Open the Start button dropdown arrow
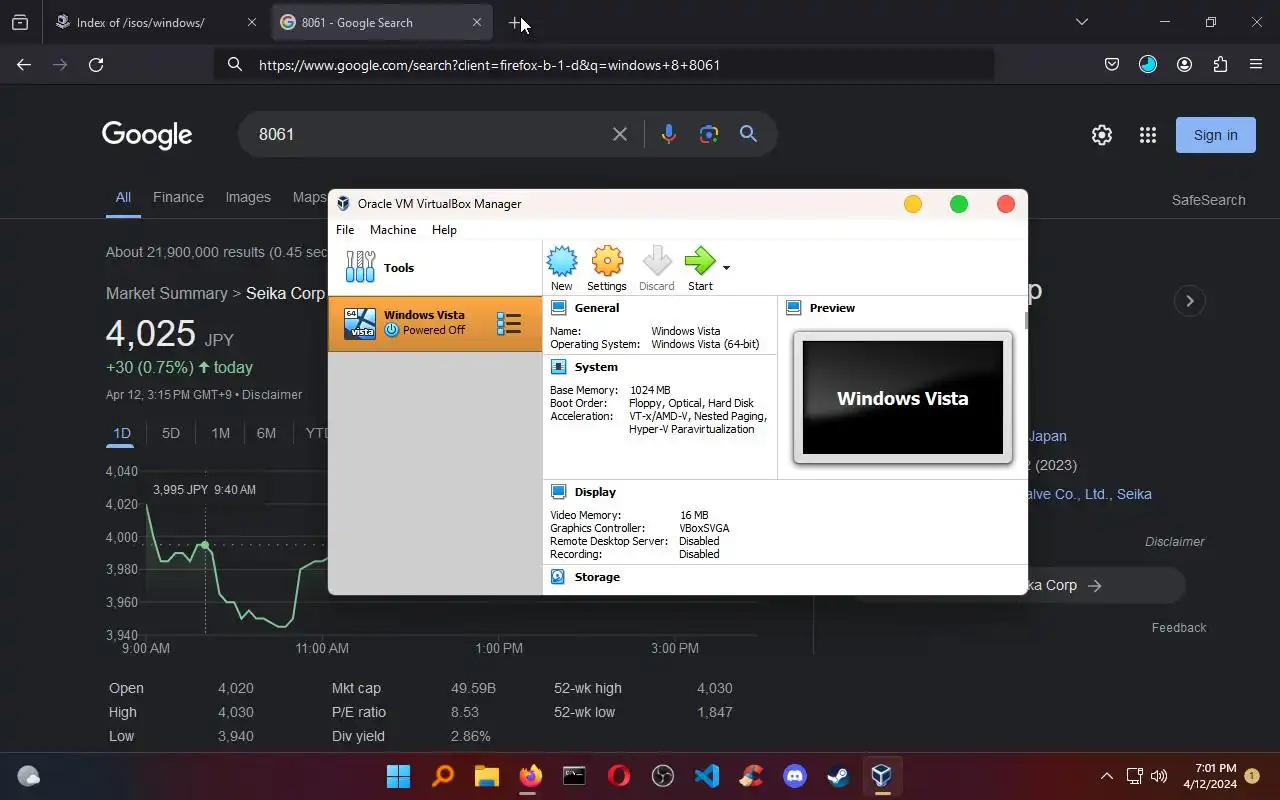Image resolution: width=1280 pixels, height=800 pixels. click(726, 268)
